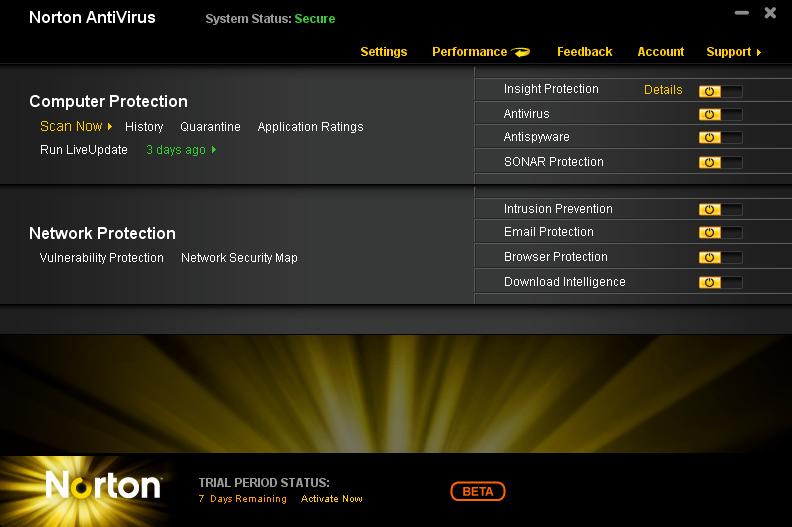This screenshot has height=527, width=792.
Task: Expand the Scan Now options
Action: 109,127
